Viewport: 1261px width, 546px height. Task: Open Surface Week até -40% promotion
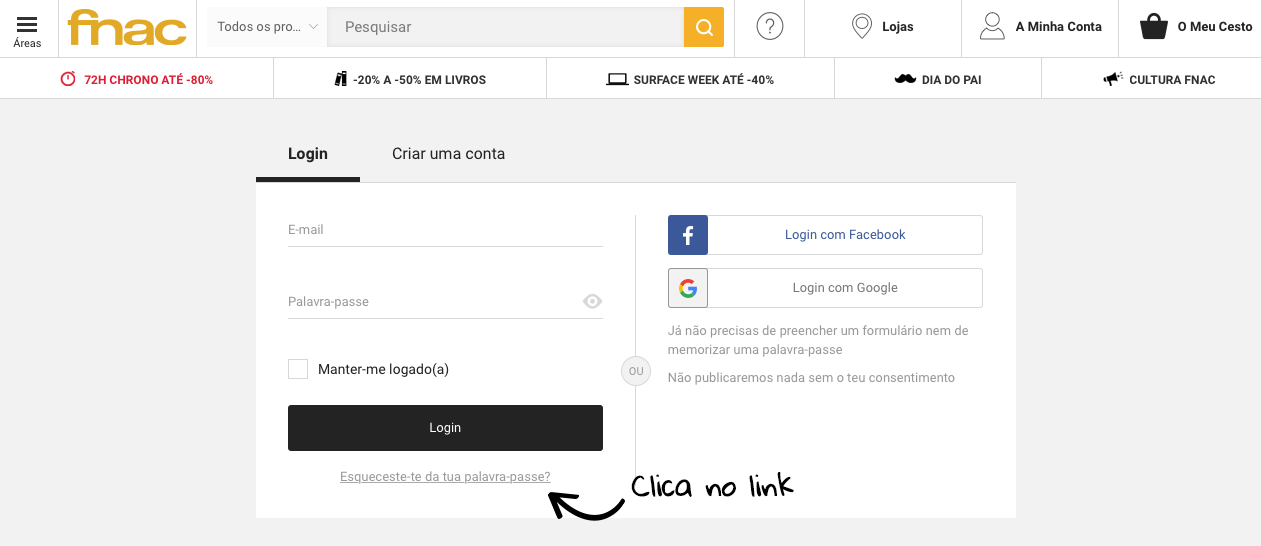point(690,79)
